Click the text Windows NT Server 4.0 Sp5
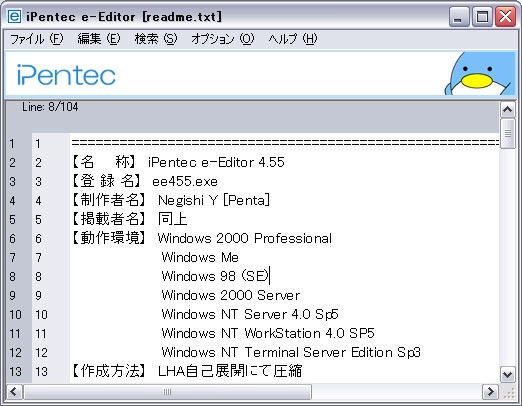Image resolution: width=522 pixels, height=406 pixels. (250, 315)
